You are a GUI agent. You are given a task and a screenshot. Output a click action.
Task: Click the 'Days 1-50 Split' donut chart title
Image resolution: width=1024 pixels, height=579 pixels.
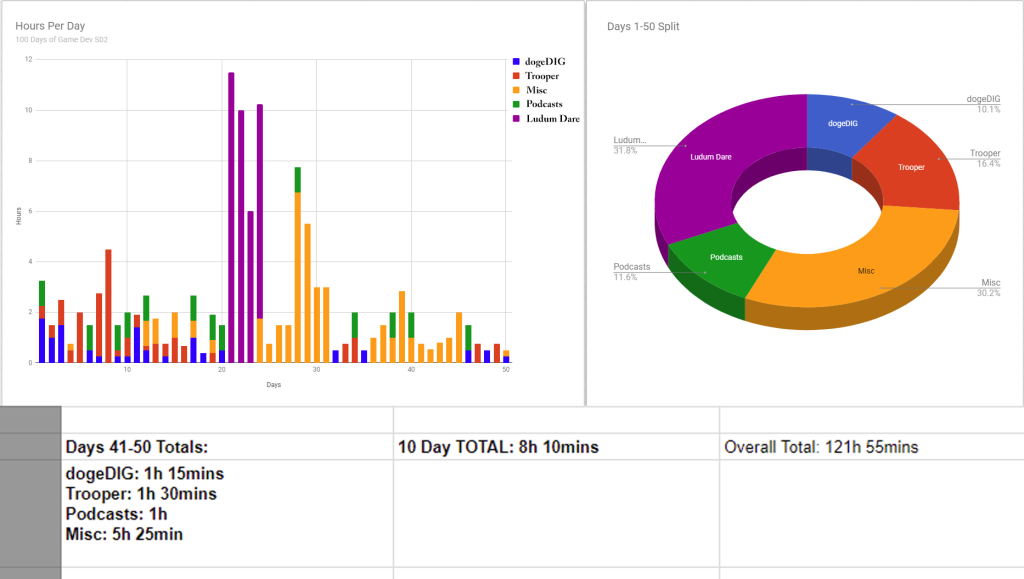click(645, 26)
